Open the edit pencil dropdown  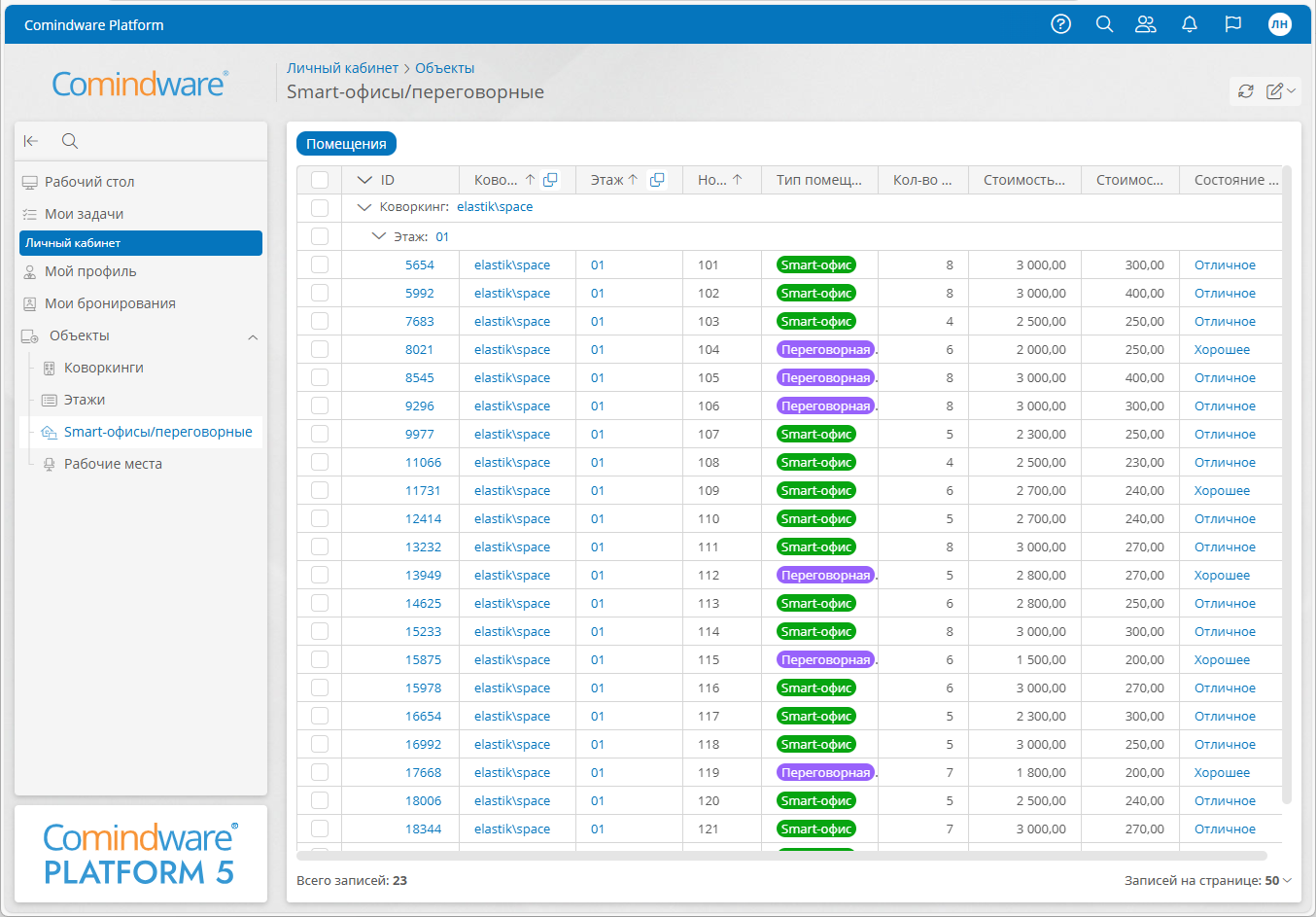click(x=1281, y=90)
